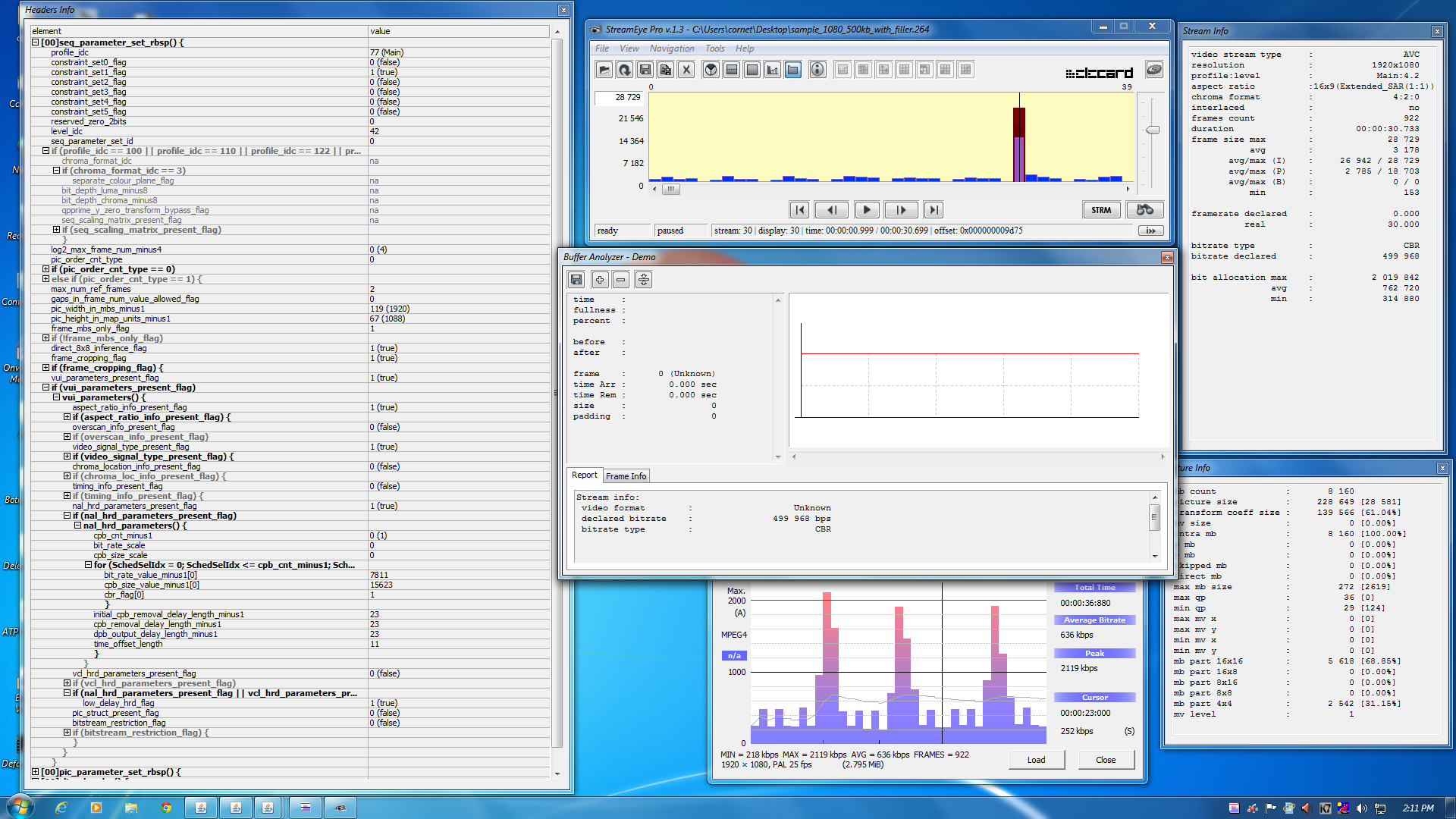1456x819 pixels.
Task: Click the first grayed overlay icon after info button
Action: pos(843,70)
